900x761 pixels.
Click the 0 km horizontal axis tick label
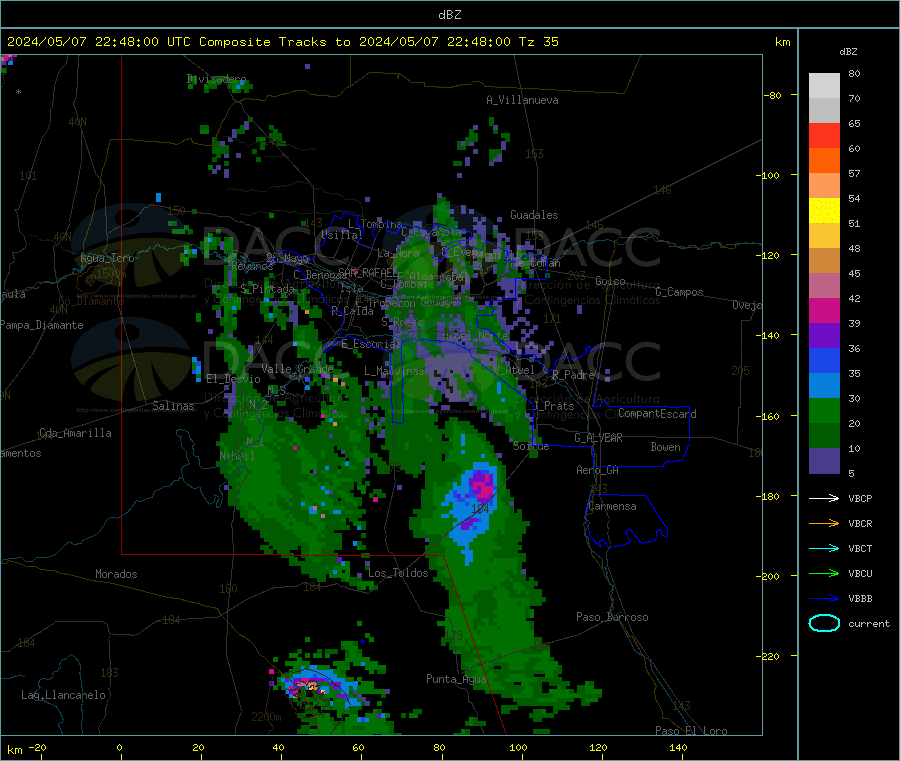tap(119, 747)
